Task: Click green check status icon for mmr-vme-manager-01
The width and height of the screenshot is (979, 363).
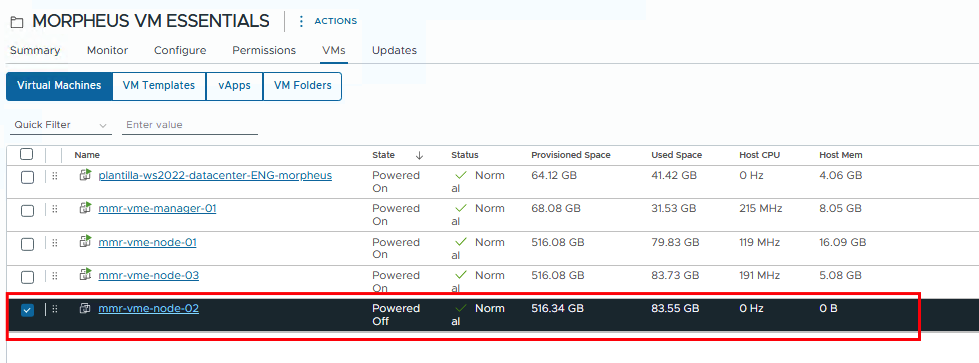Action: [461, 208]
